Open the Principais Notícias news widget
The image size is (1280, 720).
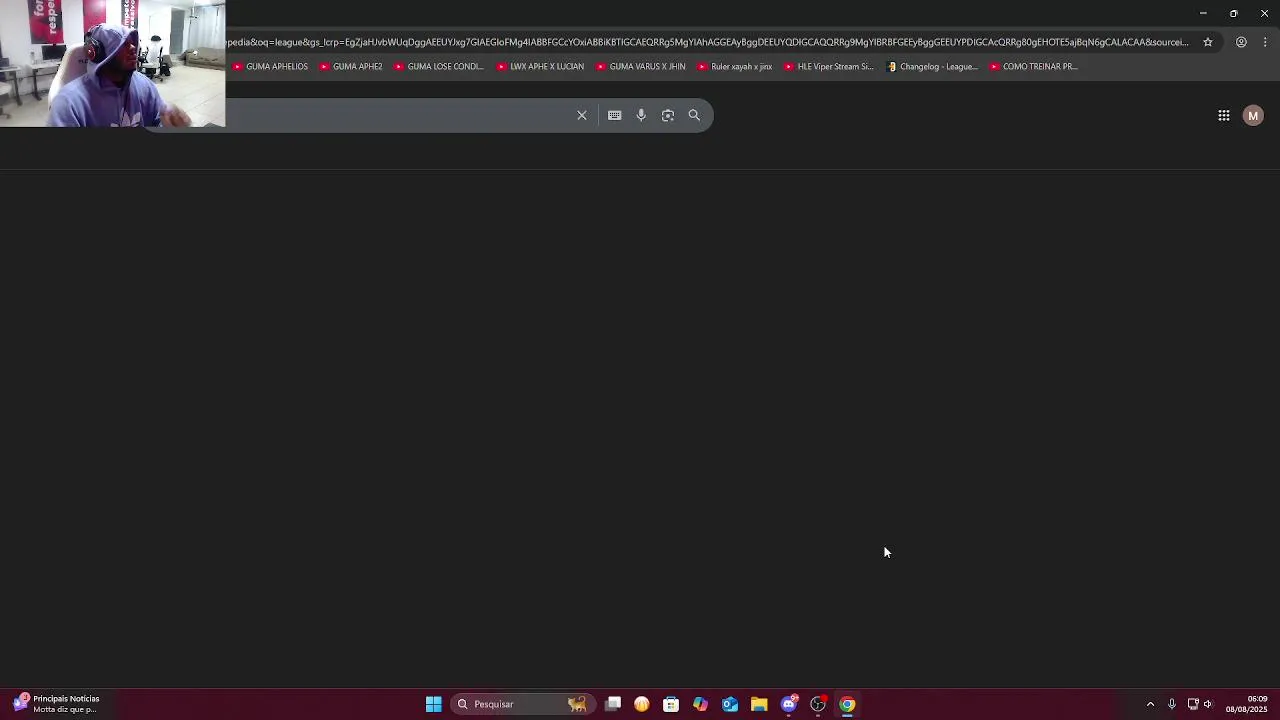[56, 704]
